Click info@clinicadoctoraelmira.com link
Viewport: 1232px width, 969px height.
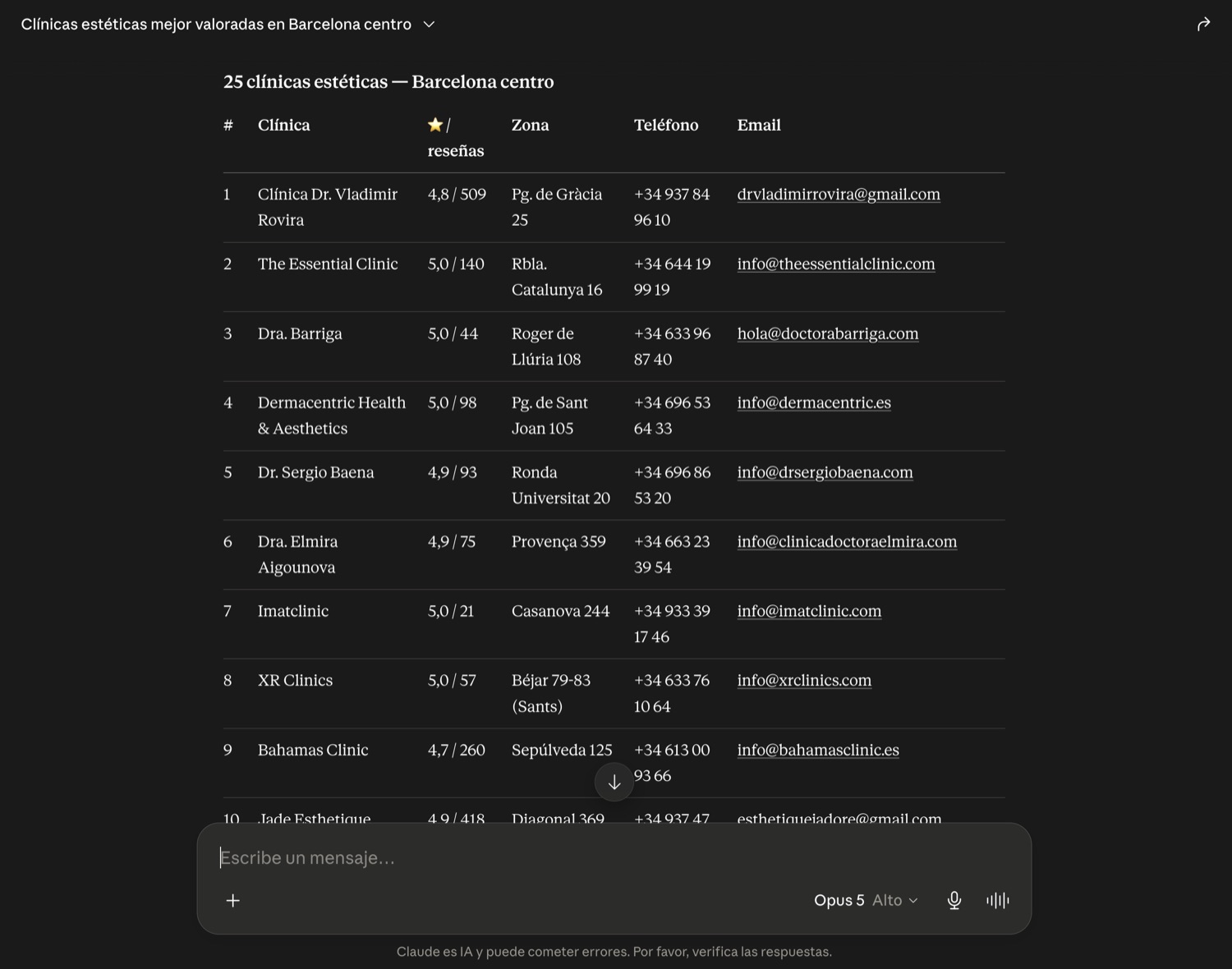click(847, 542)
